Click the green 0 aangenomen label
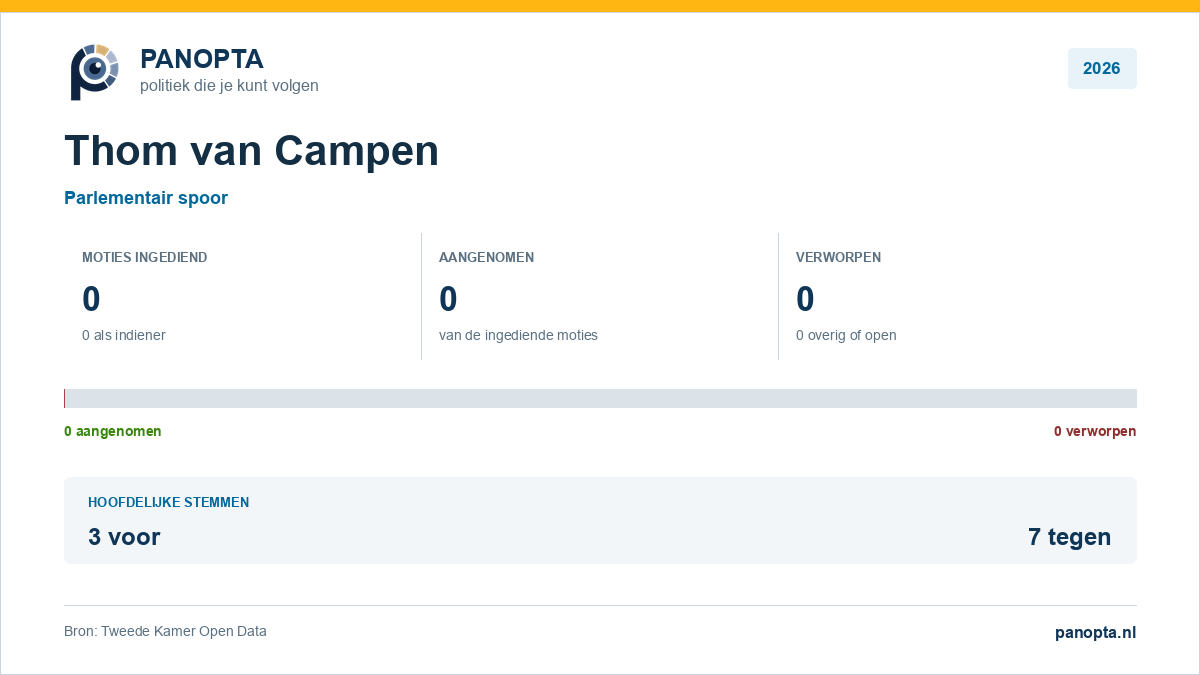 click(x=113, y=431)
